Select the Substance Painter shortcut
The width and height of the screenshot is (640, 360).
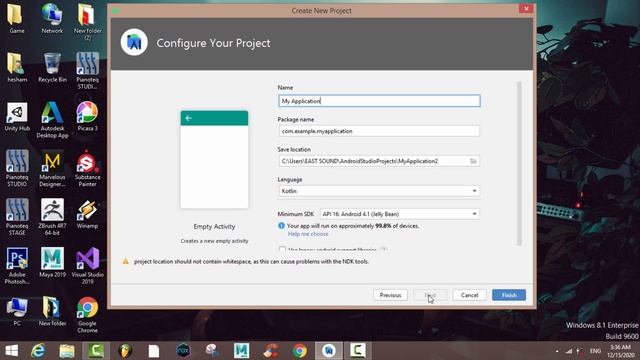click(87, 168)
